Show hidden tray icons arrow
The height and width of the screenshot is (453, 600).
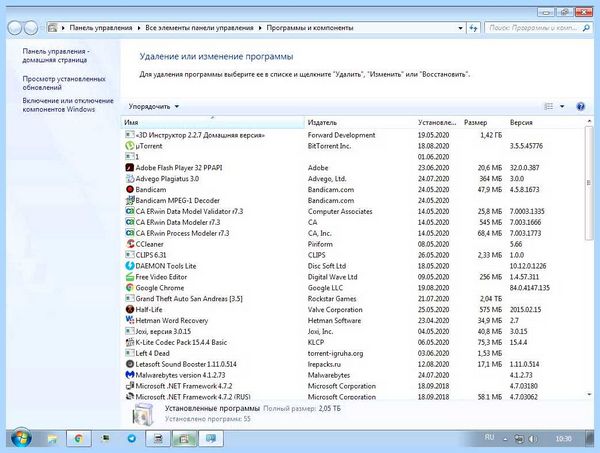tap(505, 440)
